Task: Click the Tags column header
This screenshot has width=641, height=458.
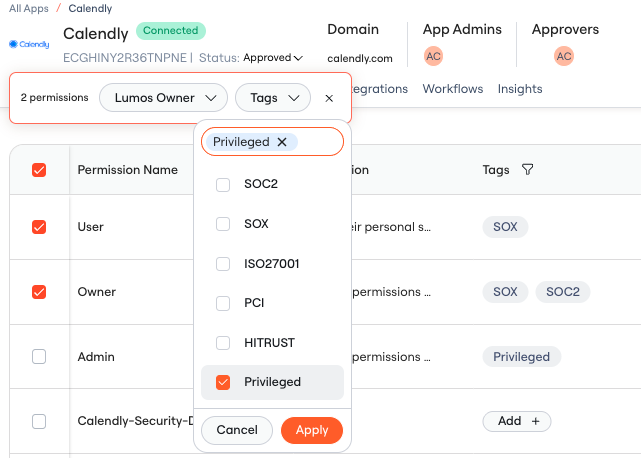Action: [496, 170]
